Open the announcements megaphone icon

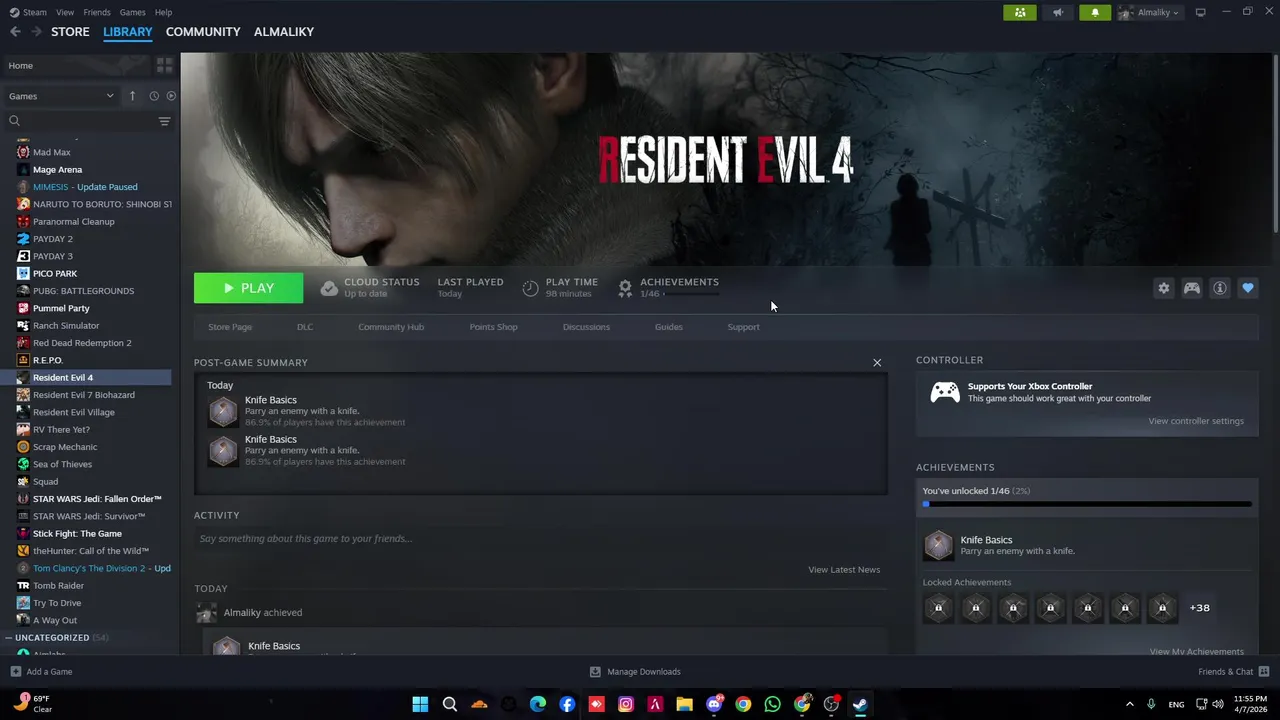tap(1057, 12)
